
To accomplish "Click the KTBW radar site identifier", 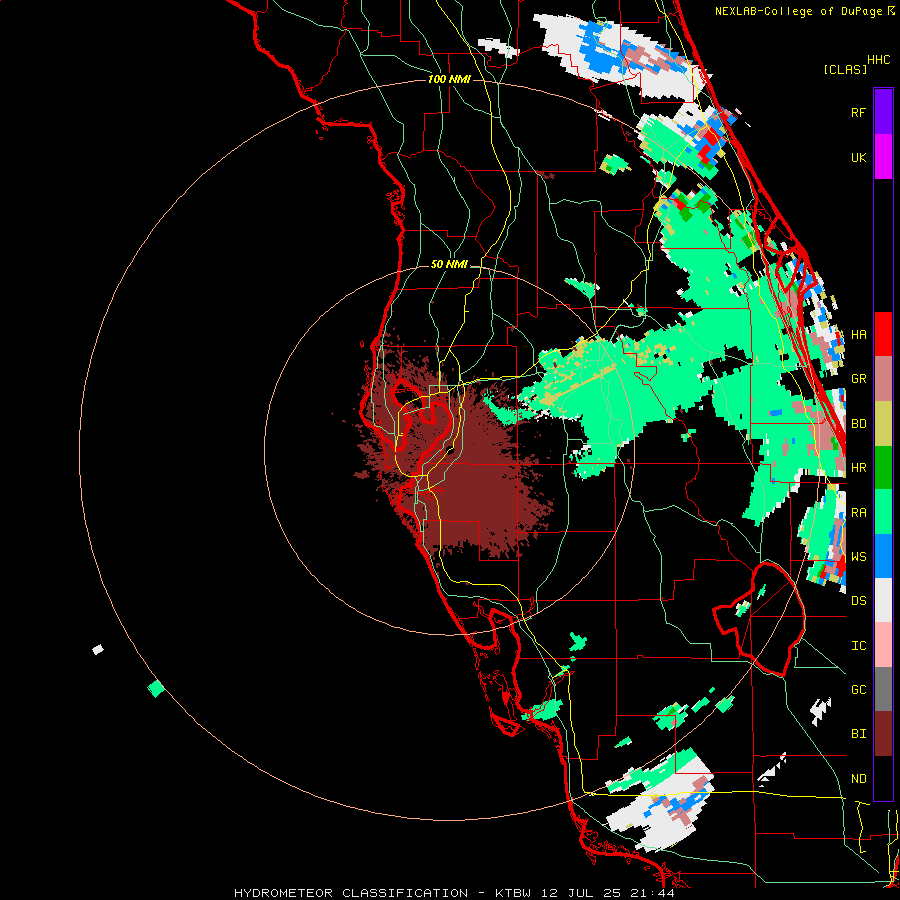I will click(514, 893).
